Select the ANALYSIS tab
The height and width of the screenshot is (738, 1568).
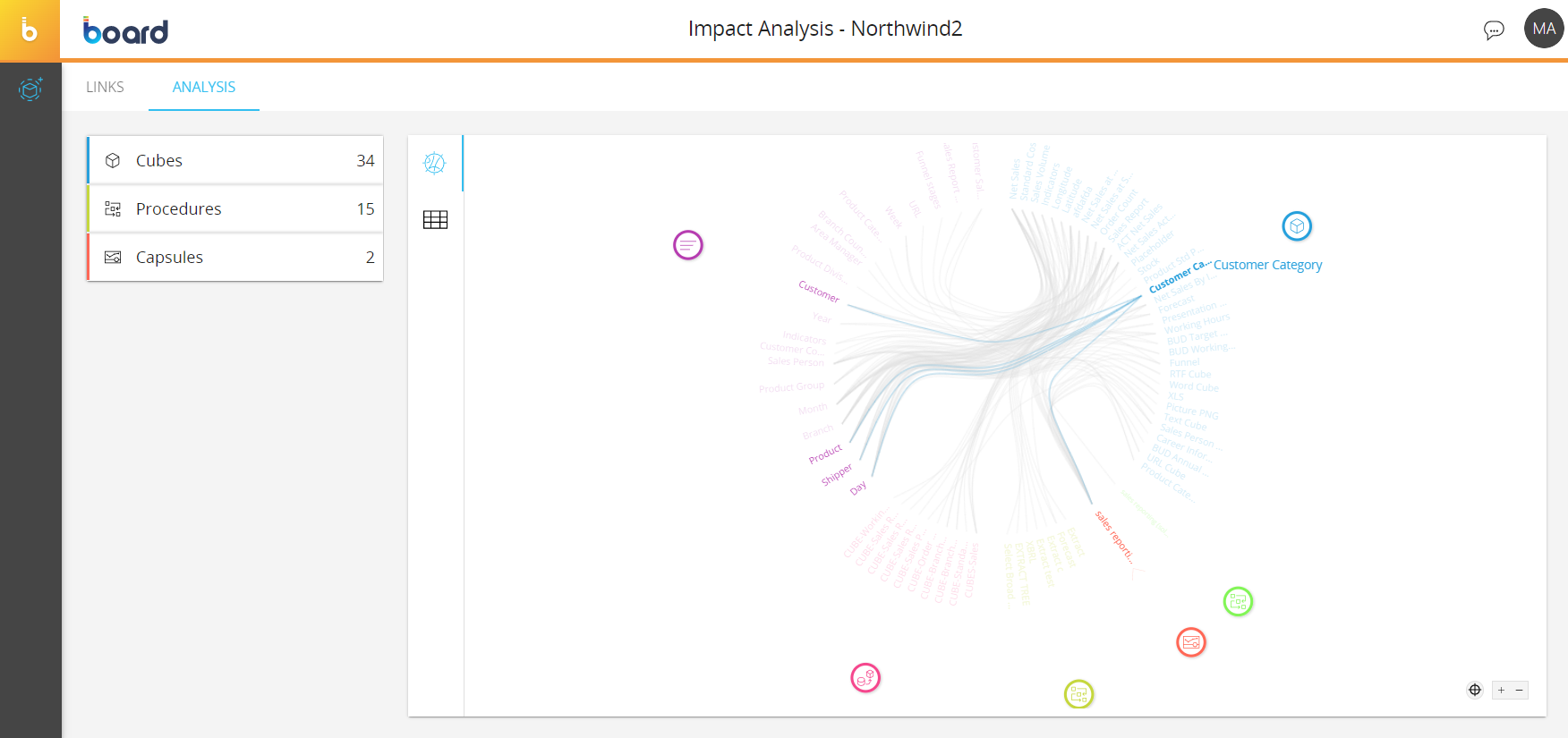204,87
